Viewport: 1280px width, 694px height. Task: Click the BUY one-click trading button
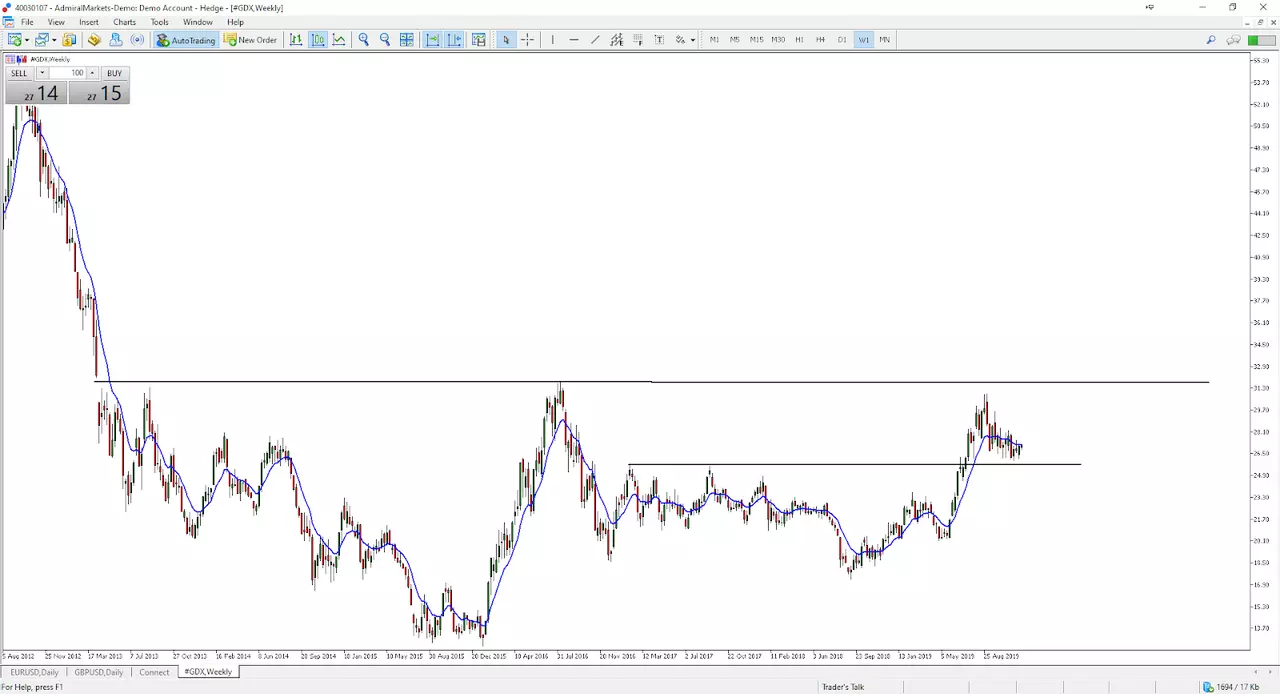point(114,73)
